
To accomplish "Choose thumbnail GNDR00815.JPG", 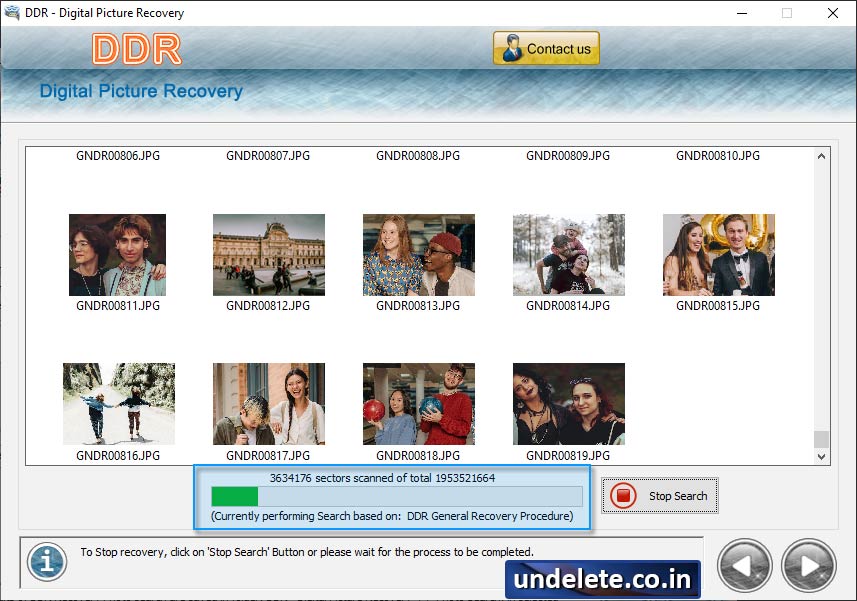I will pos(718,255).
